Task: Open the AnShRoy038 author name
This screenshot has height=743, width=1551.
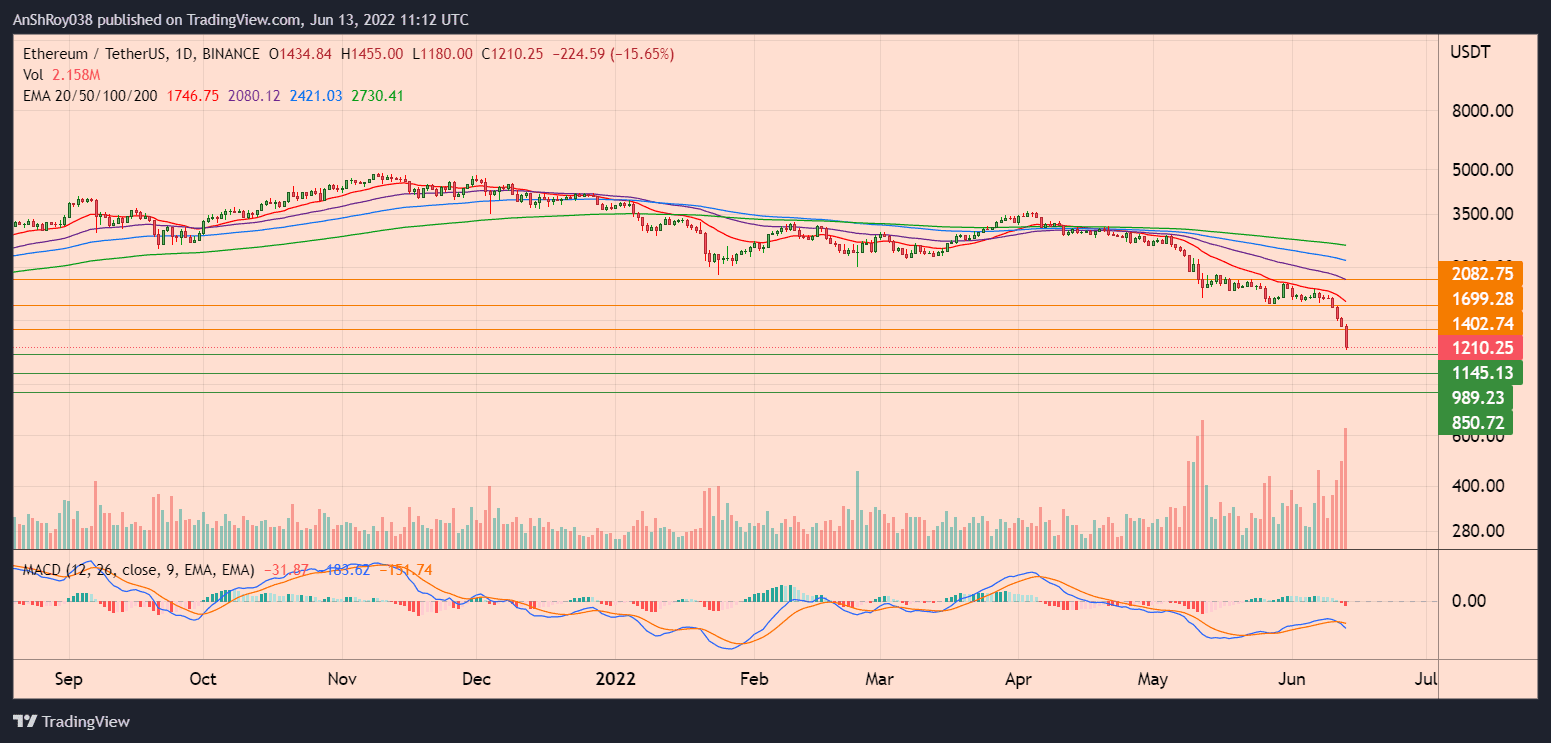Action: pyautogui.click(x=55, y=19)
